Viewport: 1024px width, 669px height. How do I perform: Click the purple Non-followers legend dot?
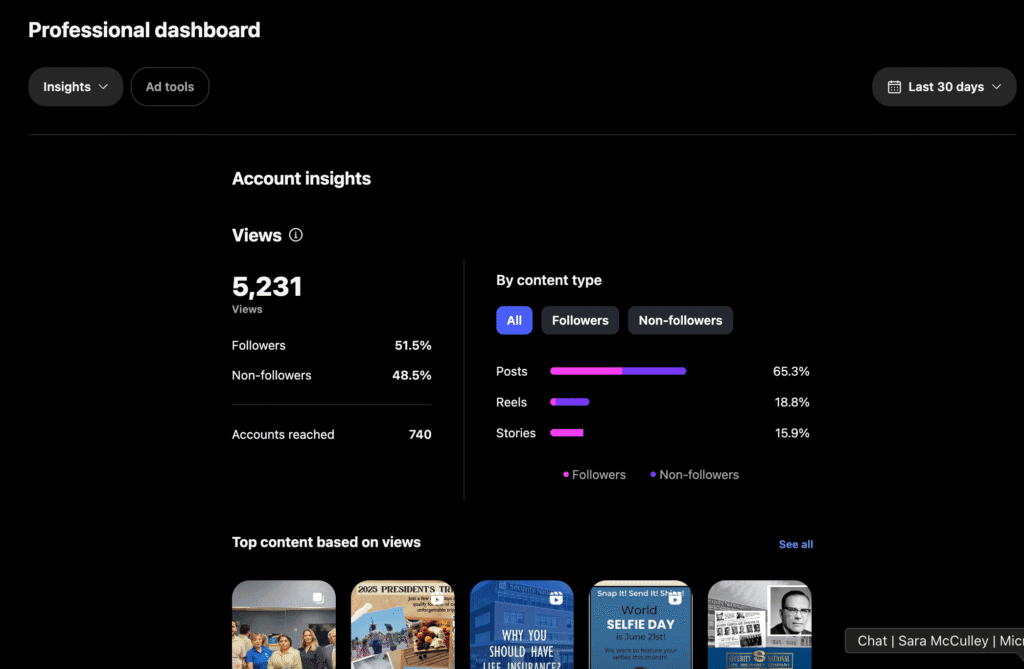653,475
